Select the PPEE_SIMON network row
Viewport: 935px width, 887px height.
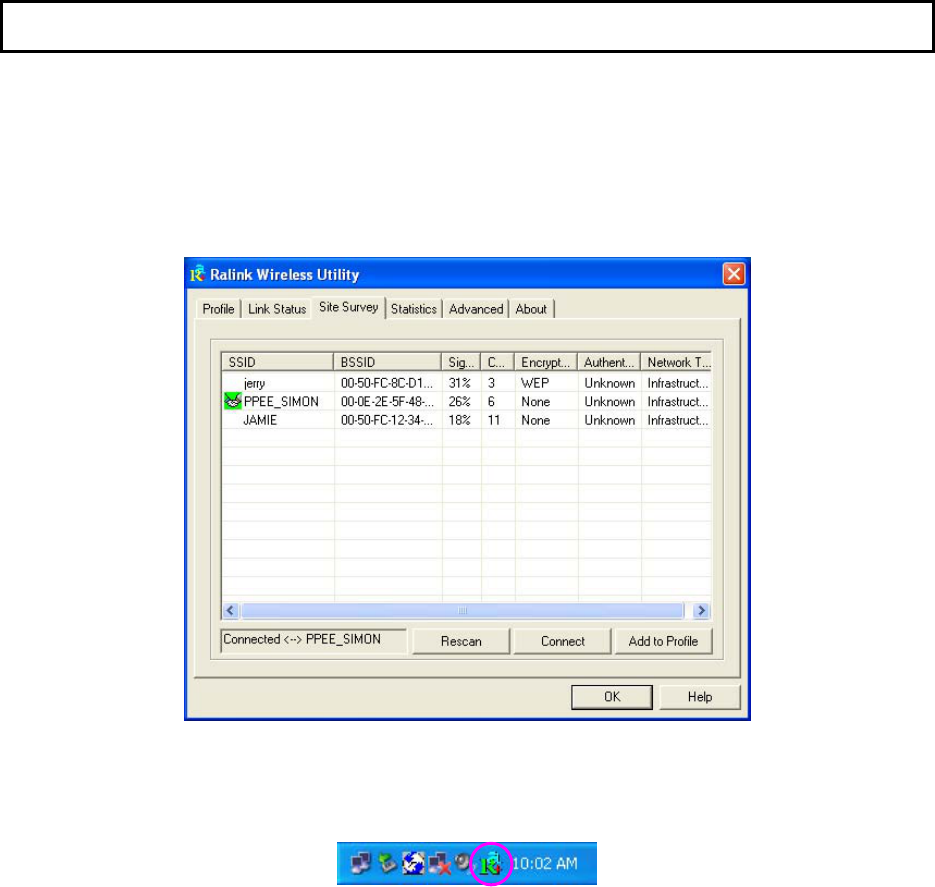click(x=467, y=401)
